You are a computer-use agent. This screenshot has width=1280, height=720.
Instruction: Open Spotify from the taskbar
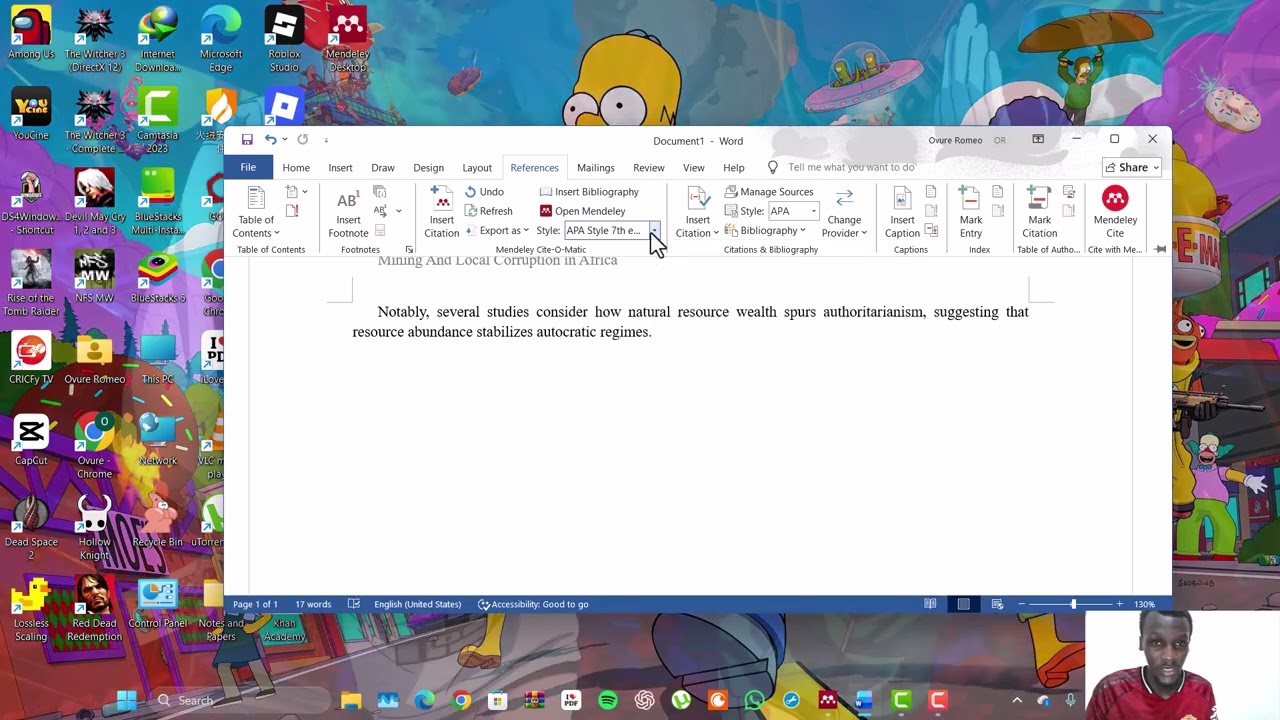pyautogui.click(x=607, y=700)
